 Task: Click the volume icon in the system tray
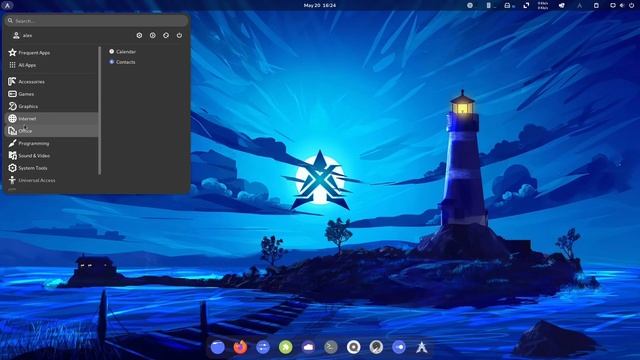pyautogui.click(x=622, y=5)
